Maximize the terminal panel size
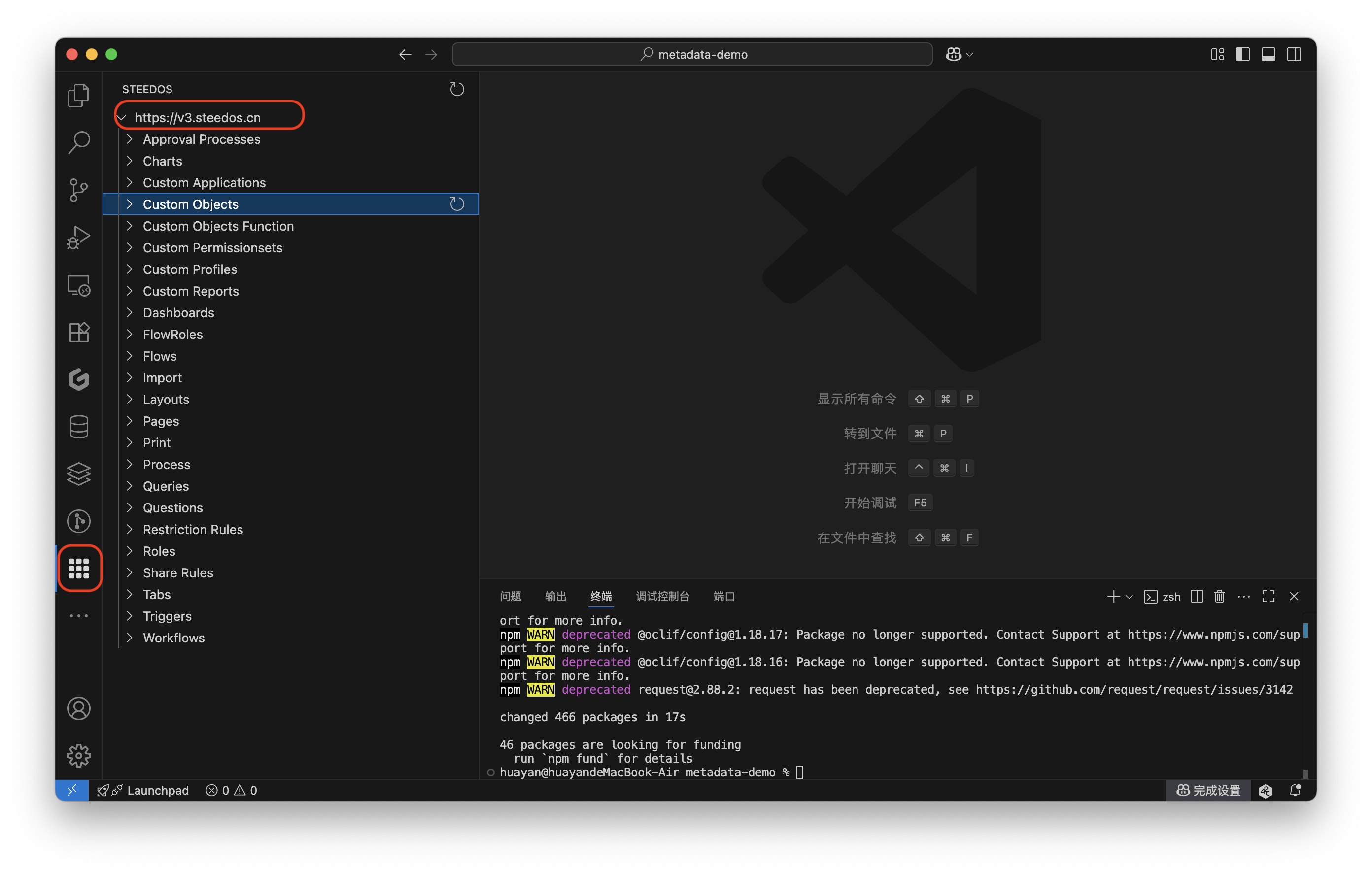Image resolution: width=1372 pixels, height=874 pixels. click(x=1269, y=596)
